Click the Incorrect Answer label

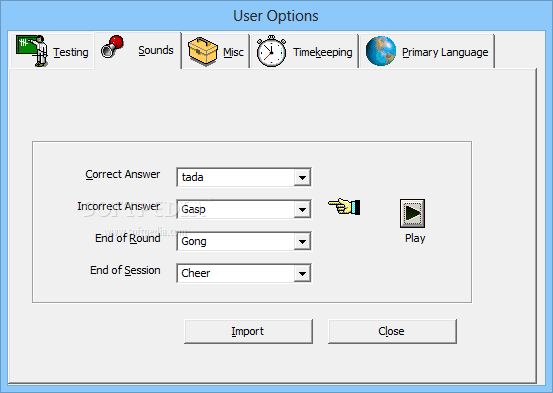[x=119, y=206]
